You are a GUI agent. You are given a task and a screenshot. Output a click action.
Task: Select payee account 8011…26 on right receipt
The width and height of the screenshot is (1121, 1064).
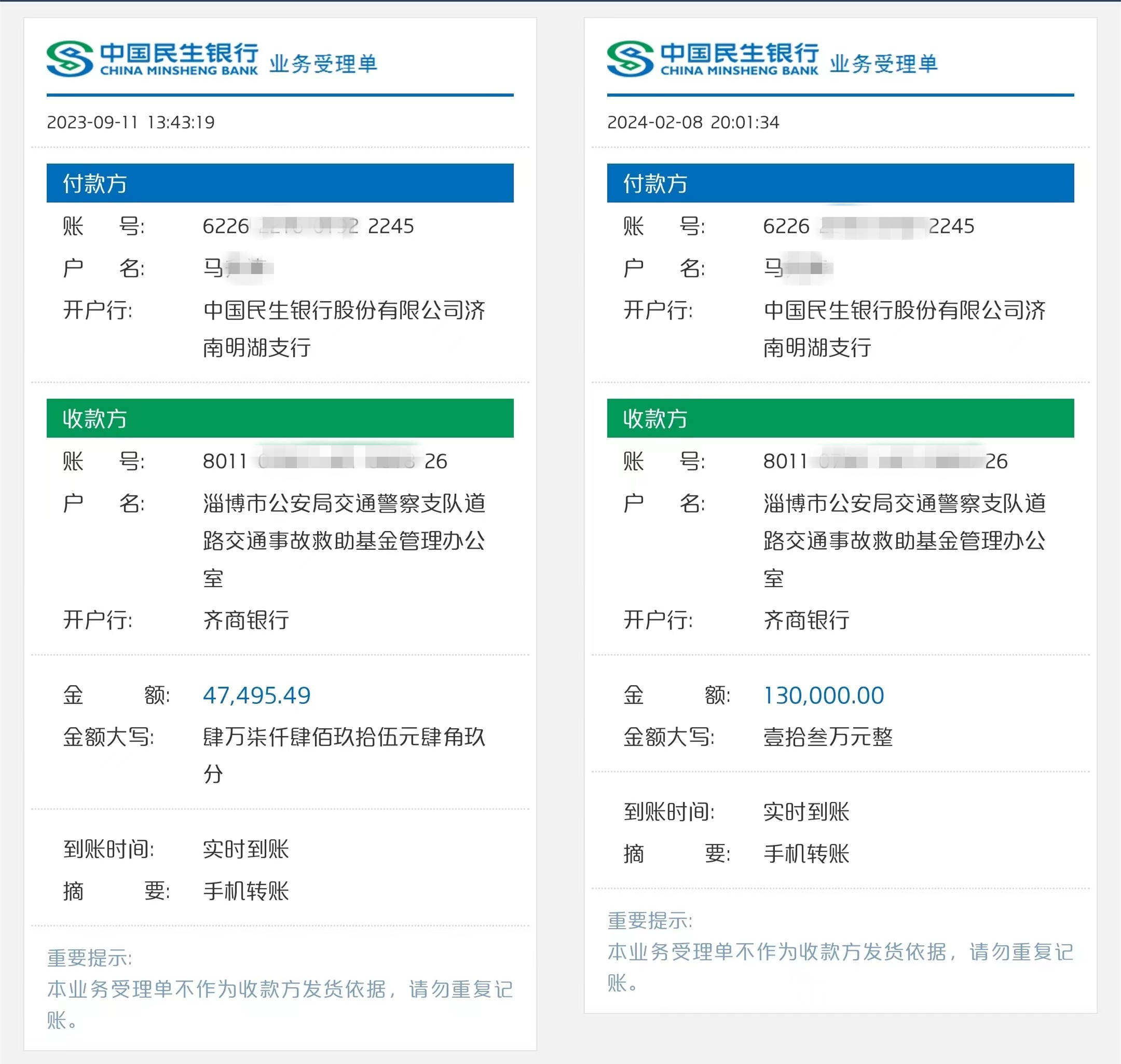point(885,461)
